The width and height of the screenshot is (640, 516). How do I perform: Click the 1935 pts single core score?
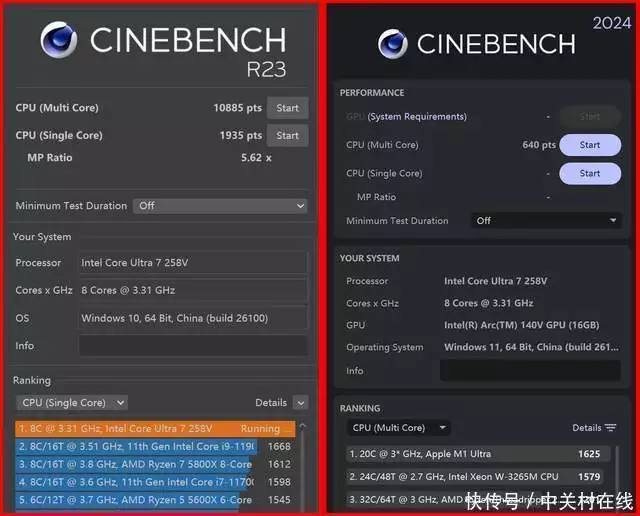coord(241,136)
